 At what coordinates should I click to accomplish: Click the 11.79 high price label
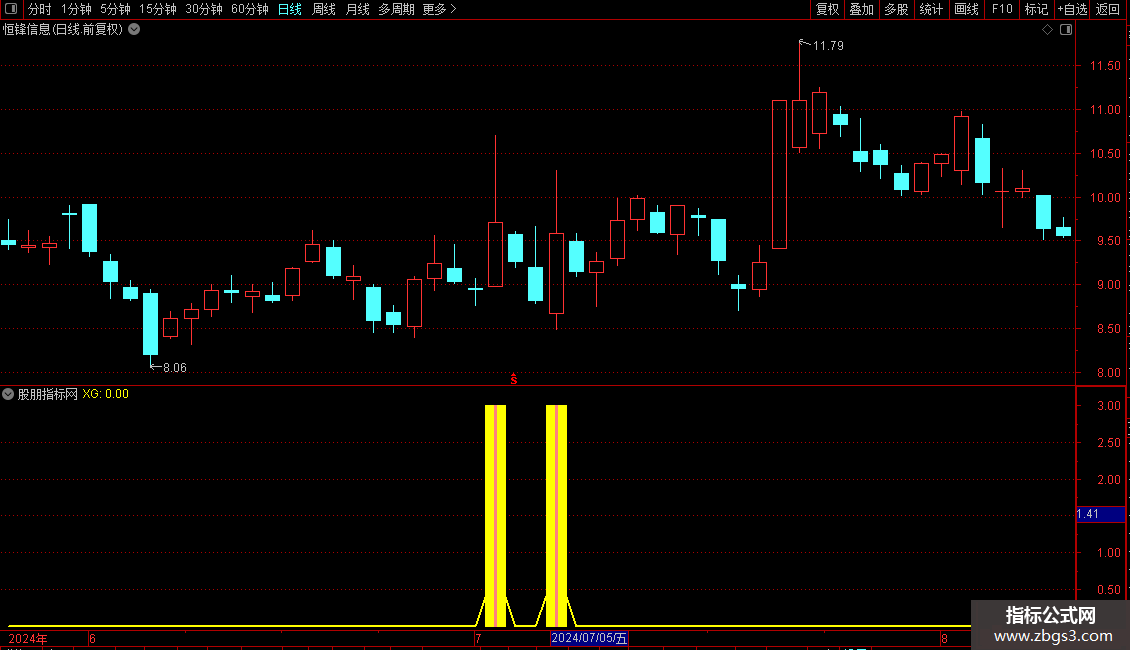pos(828,45)
